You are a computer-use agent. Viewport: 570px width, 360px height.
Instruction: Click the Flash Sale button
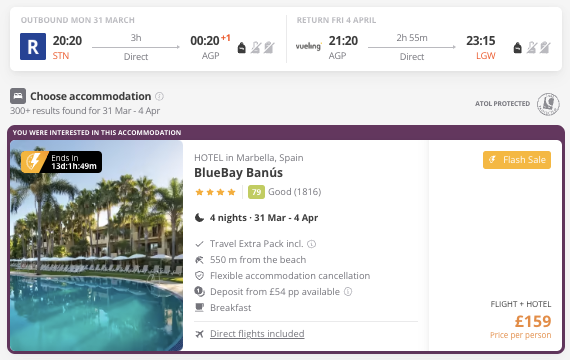[x=517, y=160]
